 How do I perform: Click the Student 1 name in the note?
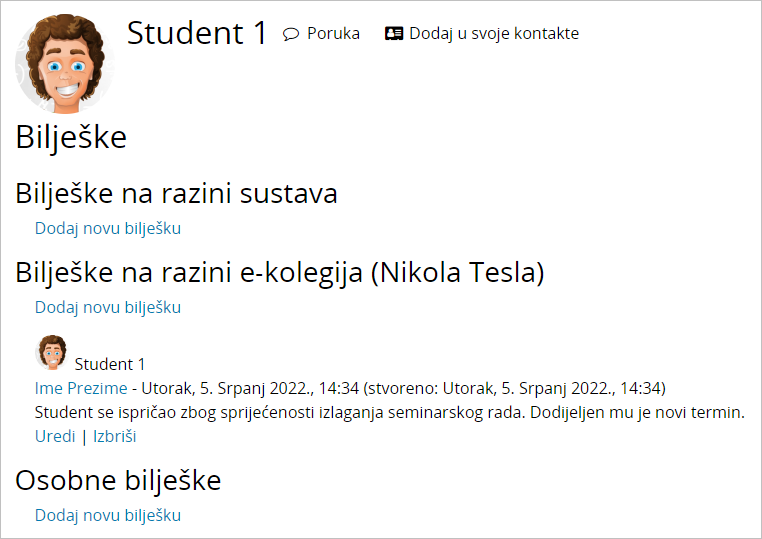(110, 364)
